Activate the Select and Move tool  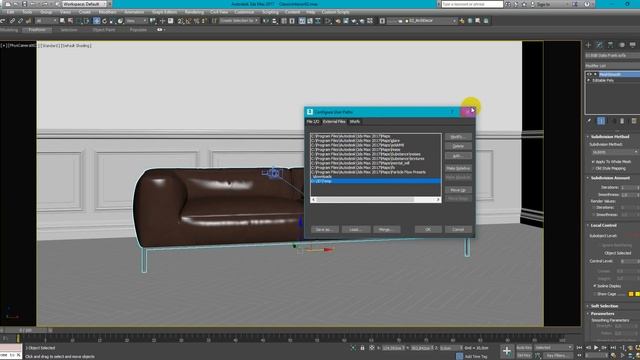point(97,21)
